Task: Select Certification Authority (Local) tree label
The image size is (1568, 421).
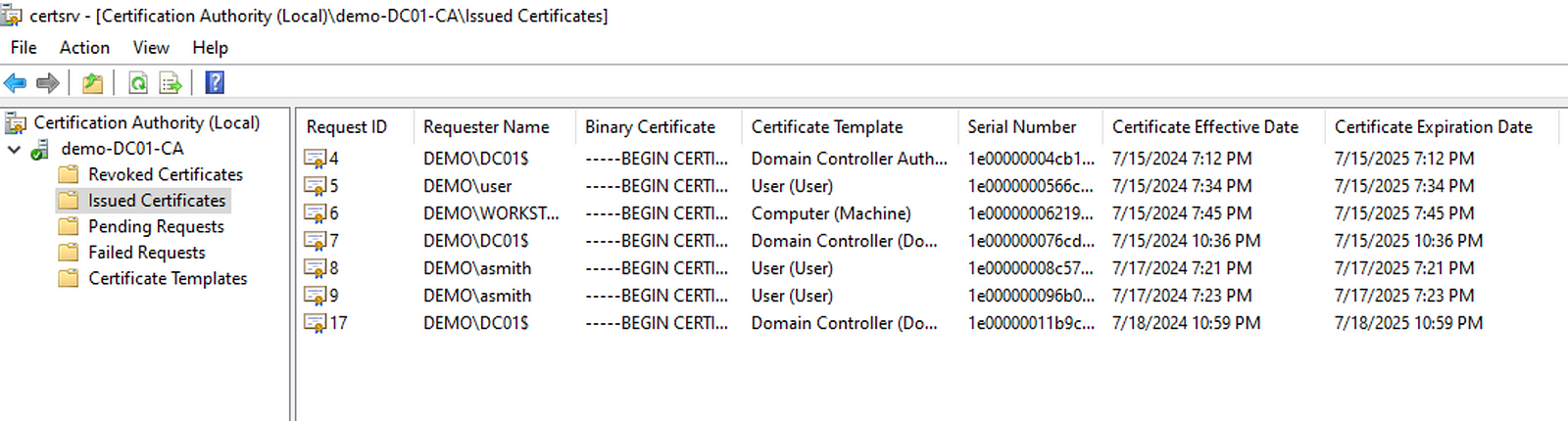Action: [147, 122]
